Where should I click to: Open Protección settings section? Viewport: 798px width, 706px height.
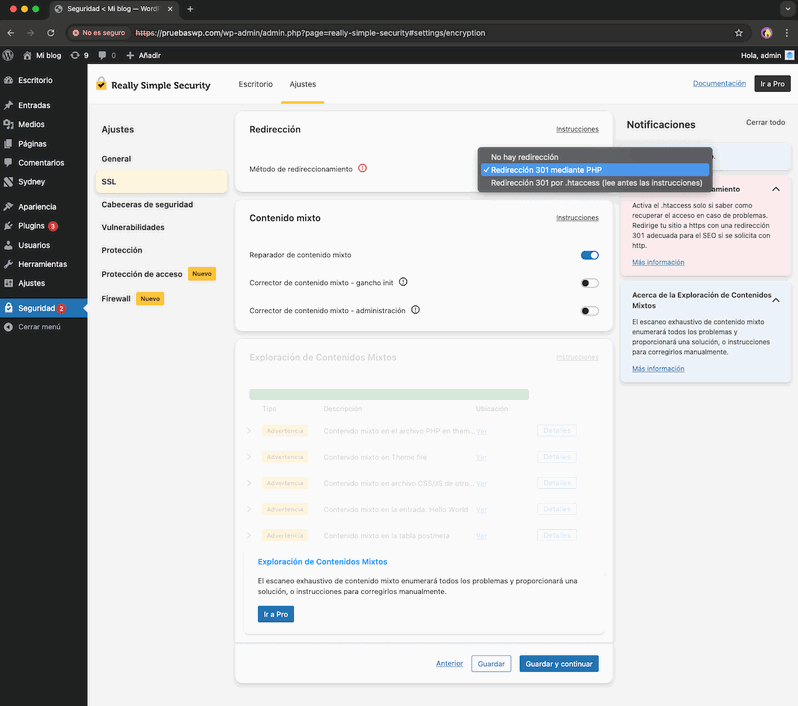[161, 250]
